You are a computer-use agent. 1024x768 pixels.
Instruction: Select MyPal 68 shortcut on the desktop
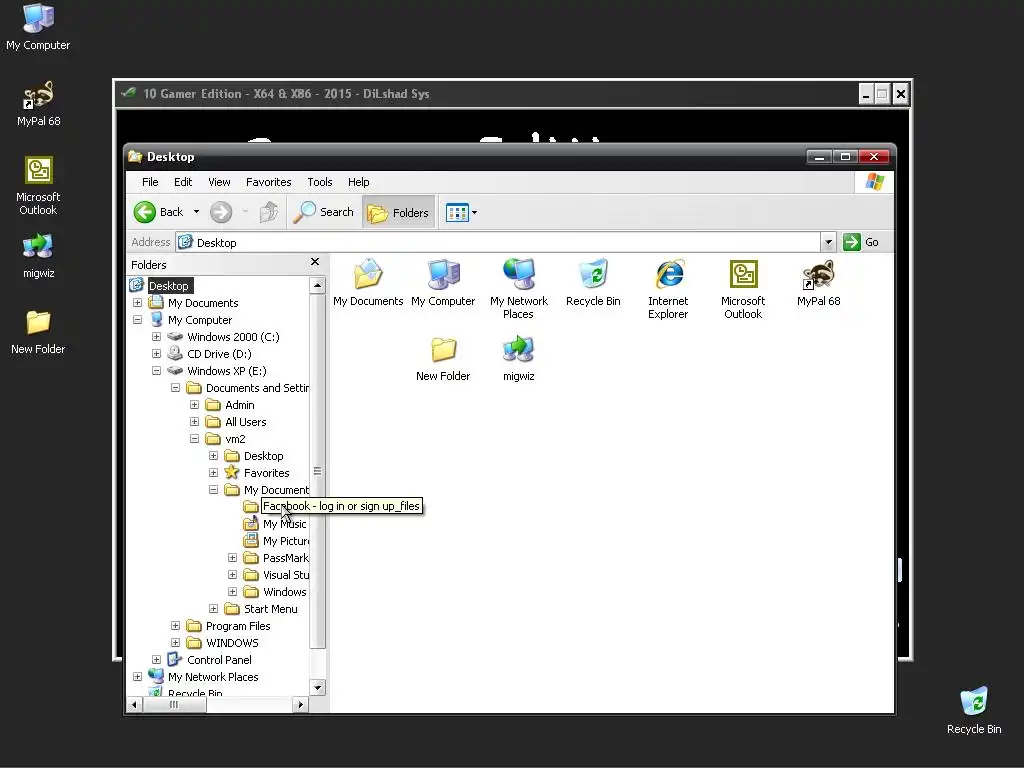pos(39,103)
